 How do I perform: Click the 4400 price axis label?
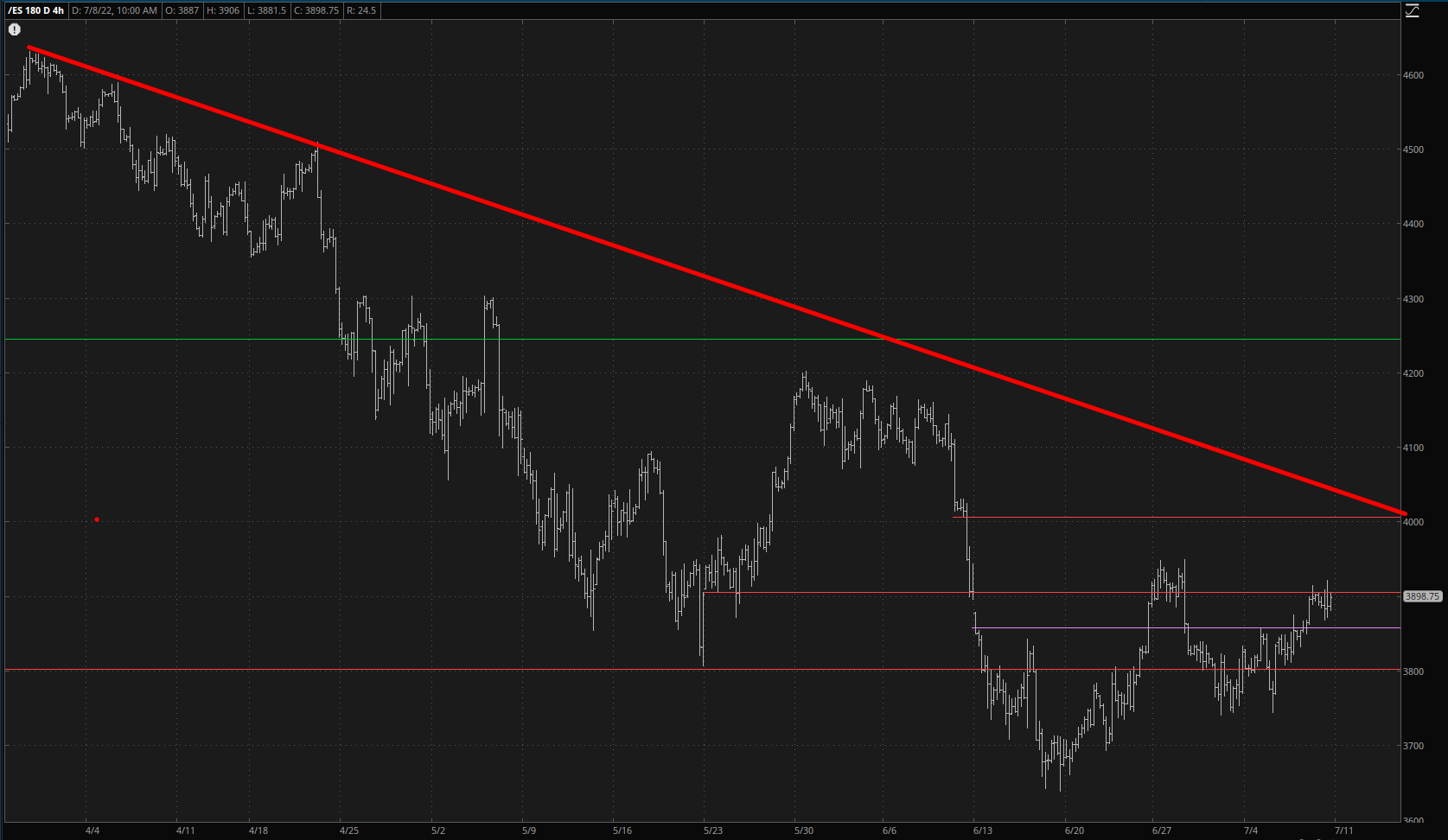click(1413, 224)
